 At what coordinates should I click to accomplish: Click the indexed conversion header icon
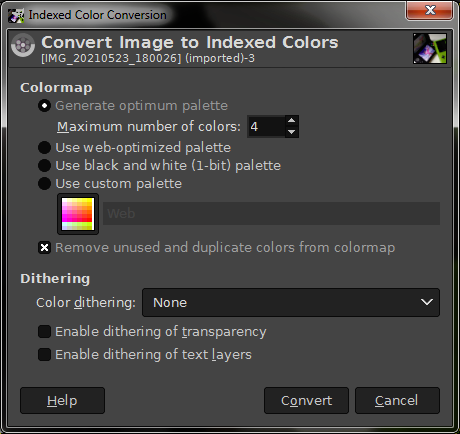(x=23, y=45)
